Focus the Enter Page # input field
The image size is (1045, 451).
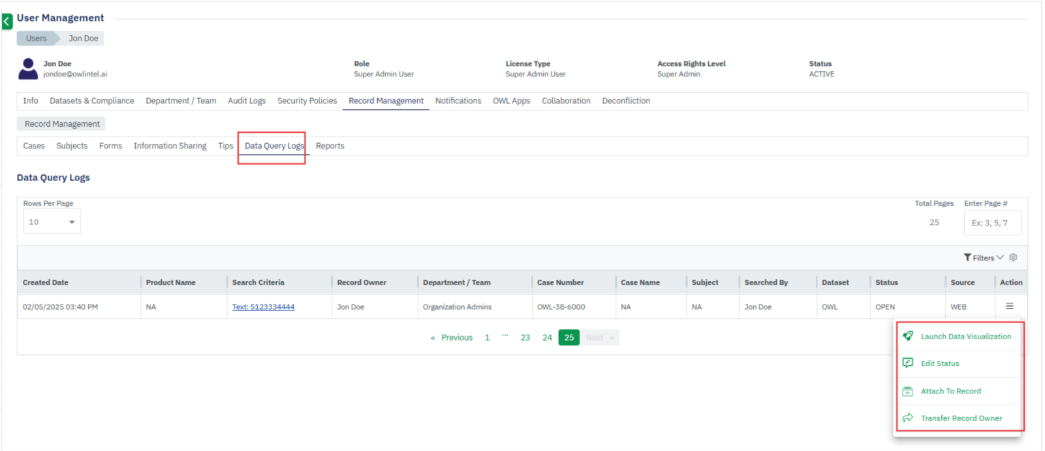point(991,222)
